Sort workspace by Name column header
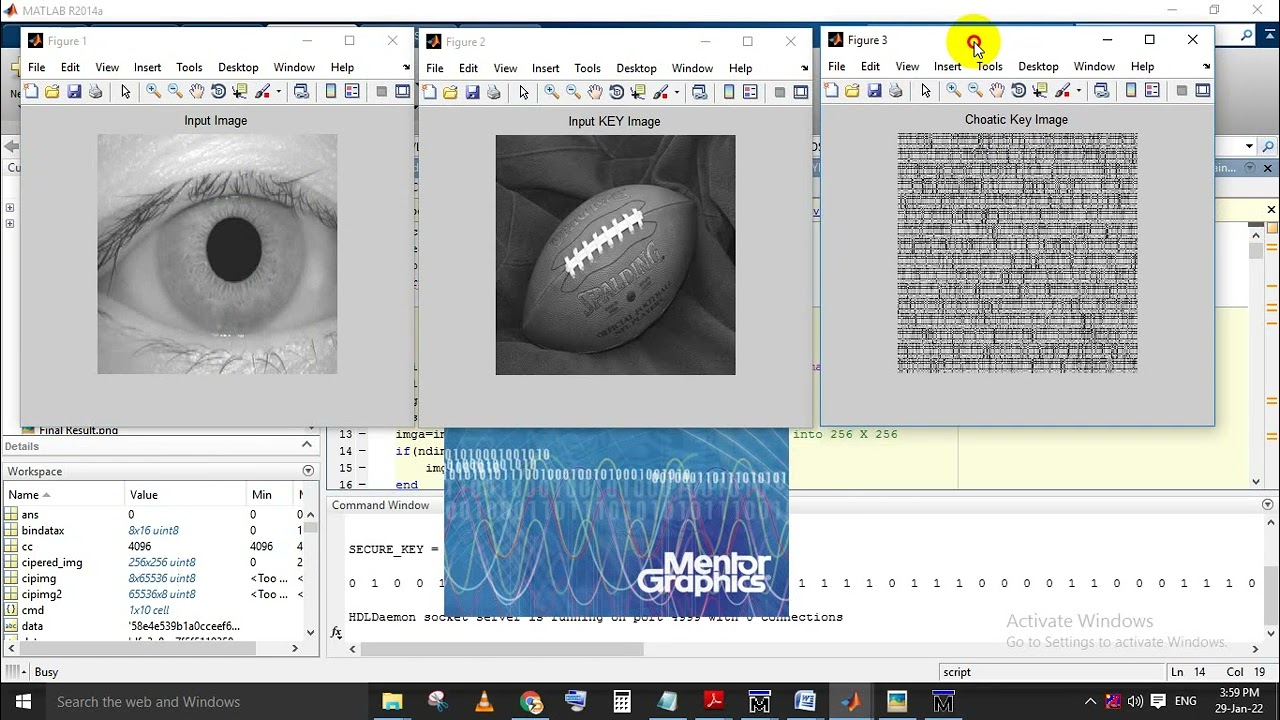Screen dimensions: 1280x720 [64, 495]
